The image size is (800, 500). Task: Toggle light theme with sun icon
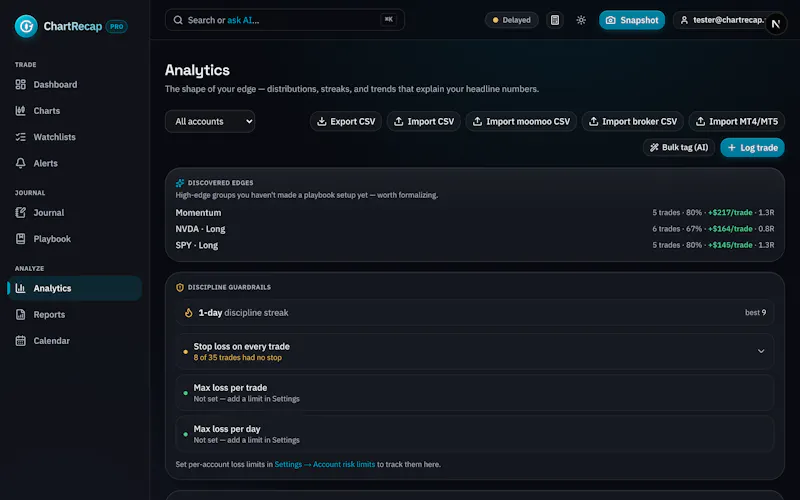581,20
